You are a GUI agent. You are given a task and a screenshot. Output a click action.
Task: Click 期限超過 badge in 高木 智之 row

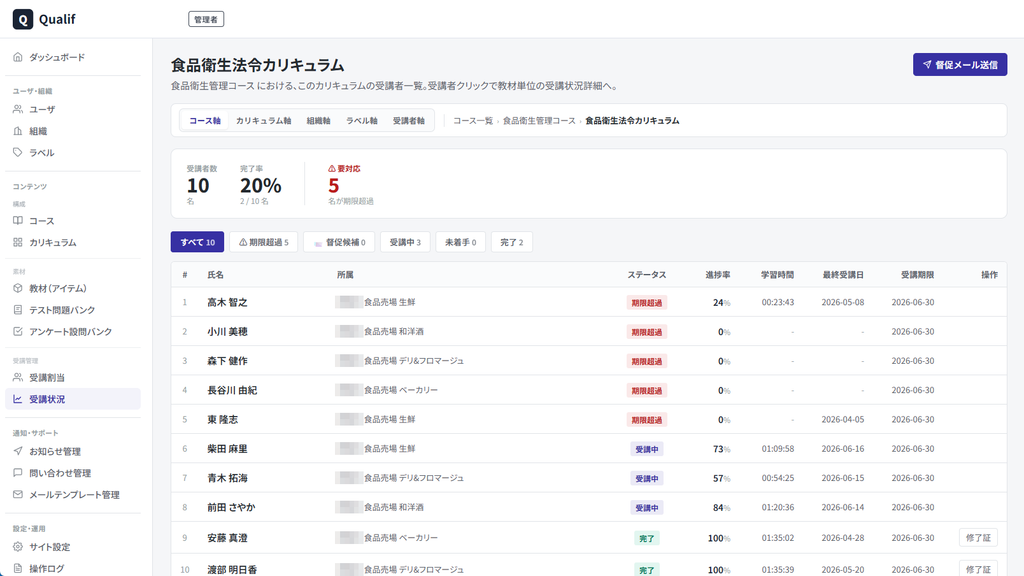(647, 303)
